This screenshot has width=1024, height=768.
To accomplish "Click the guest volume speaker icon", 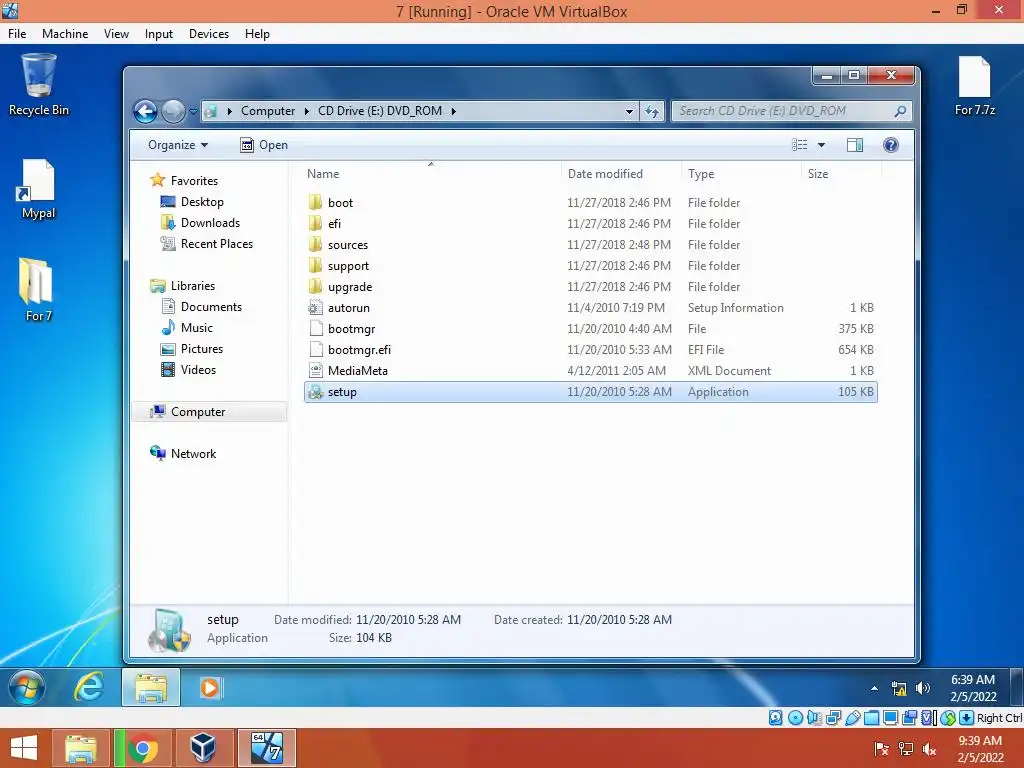I will 923,688.
